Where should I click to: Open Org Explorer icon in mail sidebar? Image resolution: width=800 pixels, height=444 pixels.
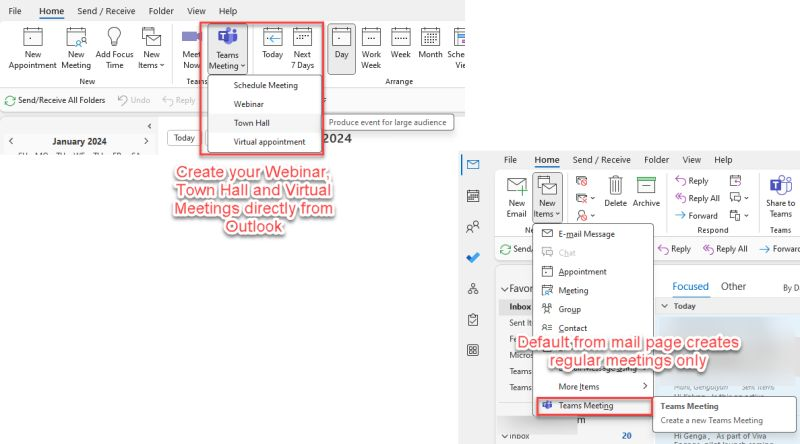(473, 289)
